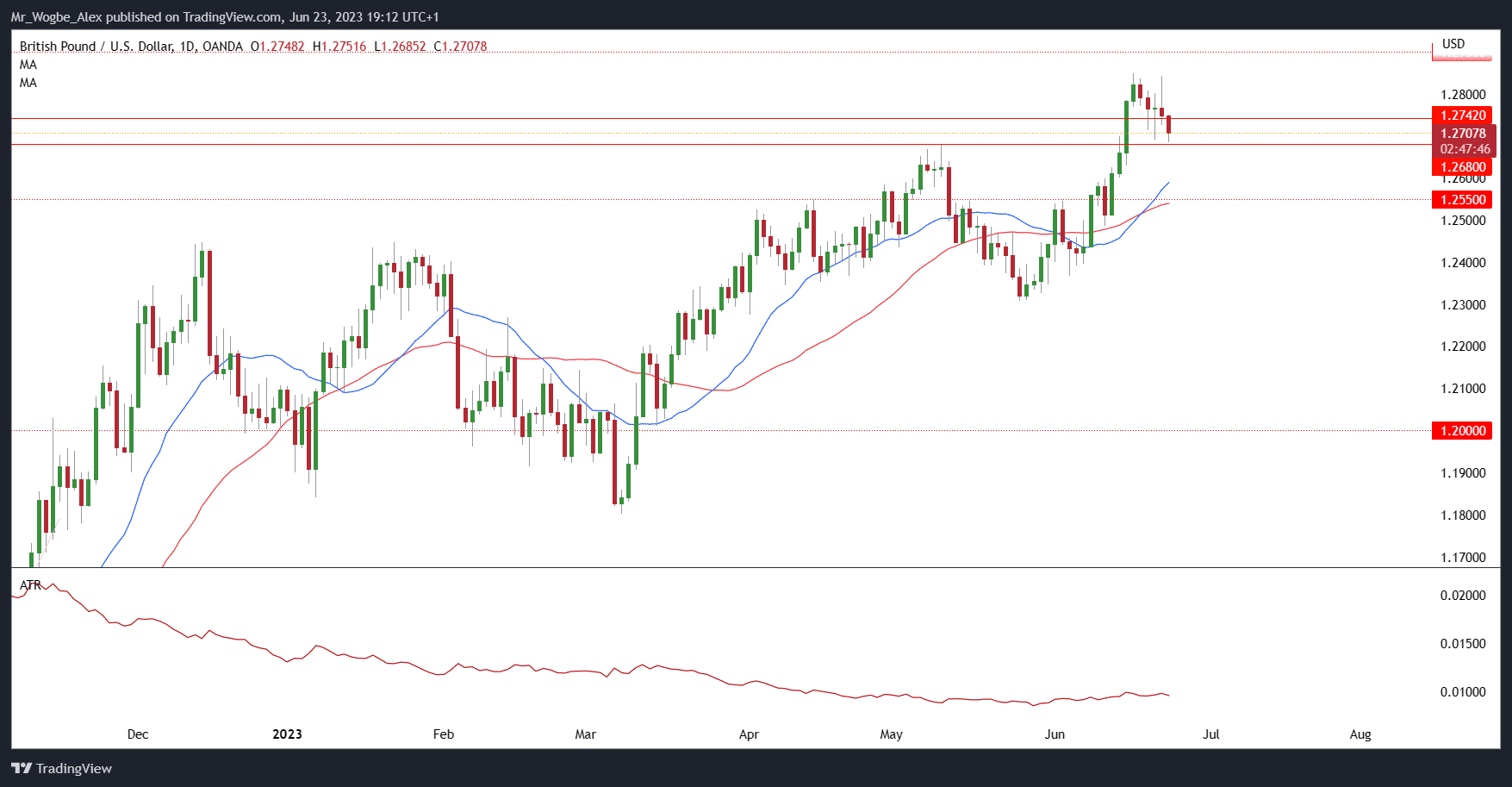Screen dimensions: 1512x787
Task: Click the countdown 02:47:46 label
Action: (1464, 149)
